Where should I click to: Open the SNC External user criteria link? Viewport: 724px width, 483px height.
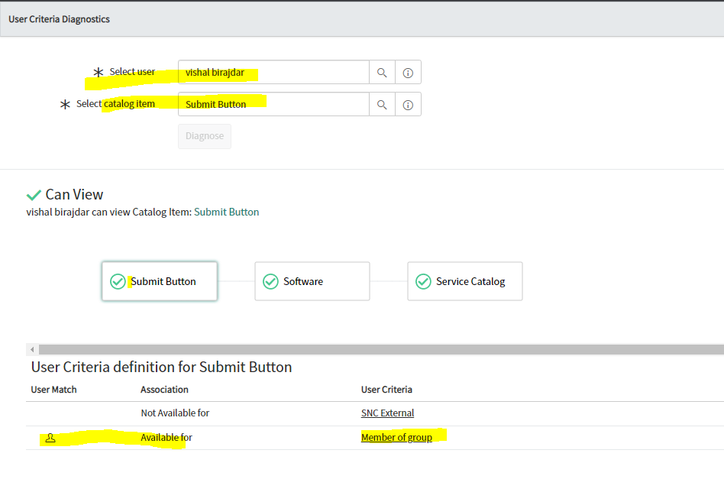pos(387,413)
